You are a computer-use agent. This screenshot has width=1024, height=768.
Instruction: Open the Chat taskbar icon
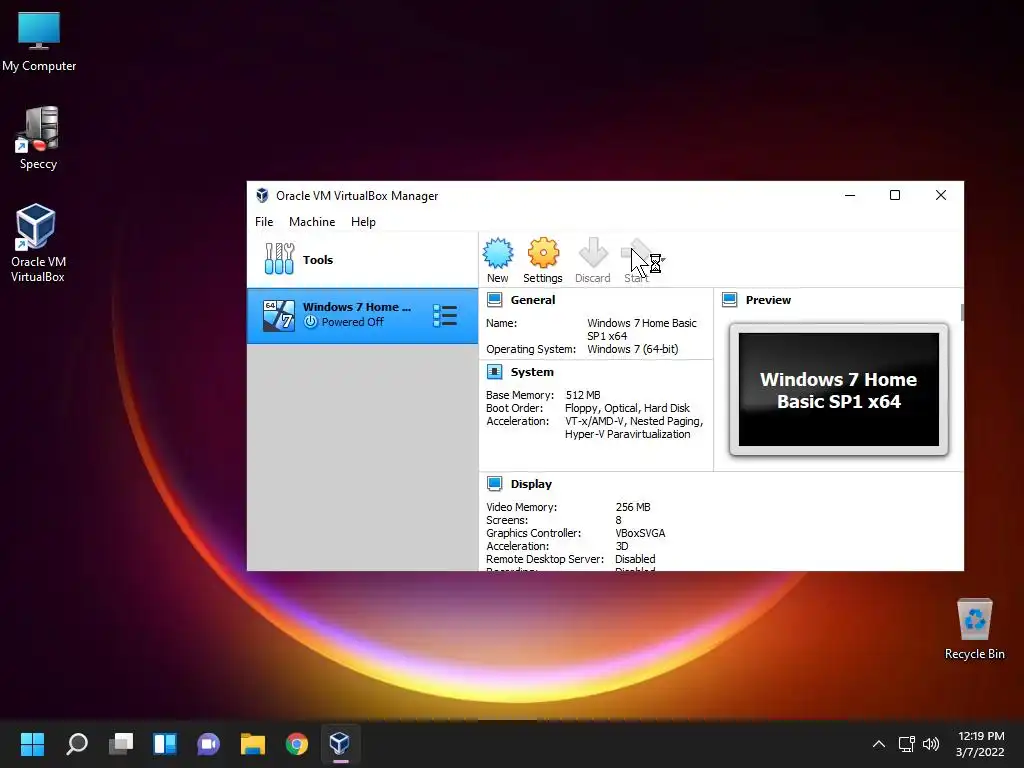[x=208, y=743]
